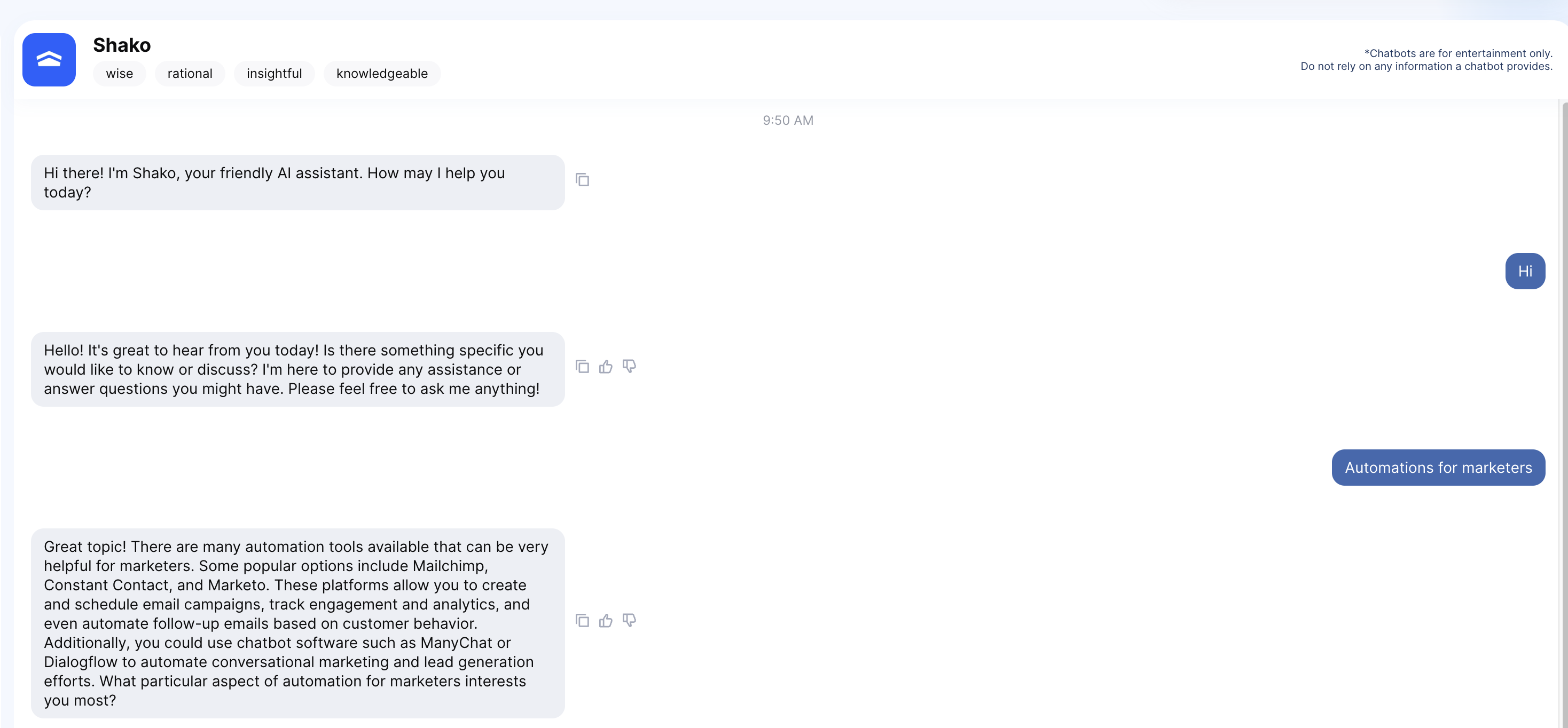Select the 'knowledgeable' trait tag
The image size is (1568, 728).
pos(382,74)
